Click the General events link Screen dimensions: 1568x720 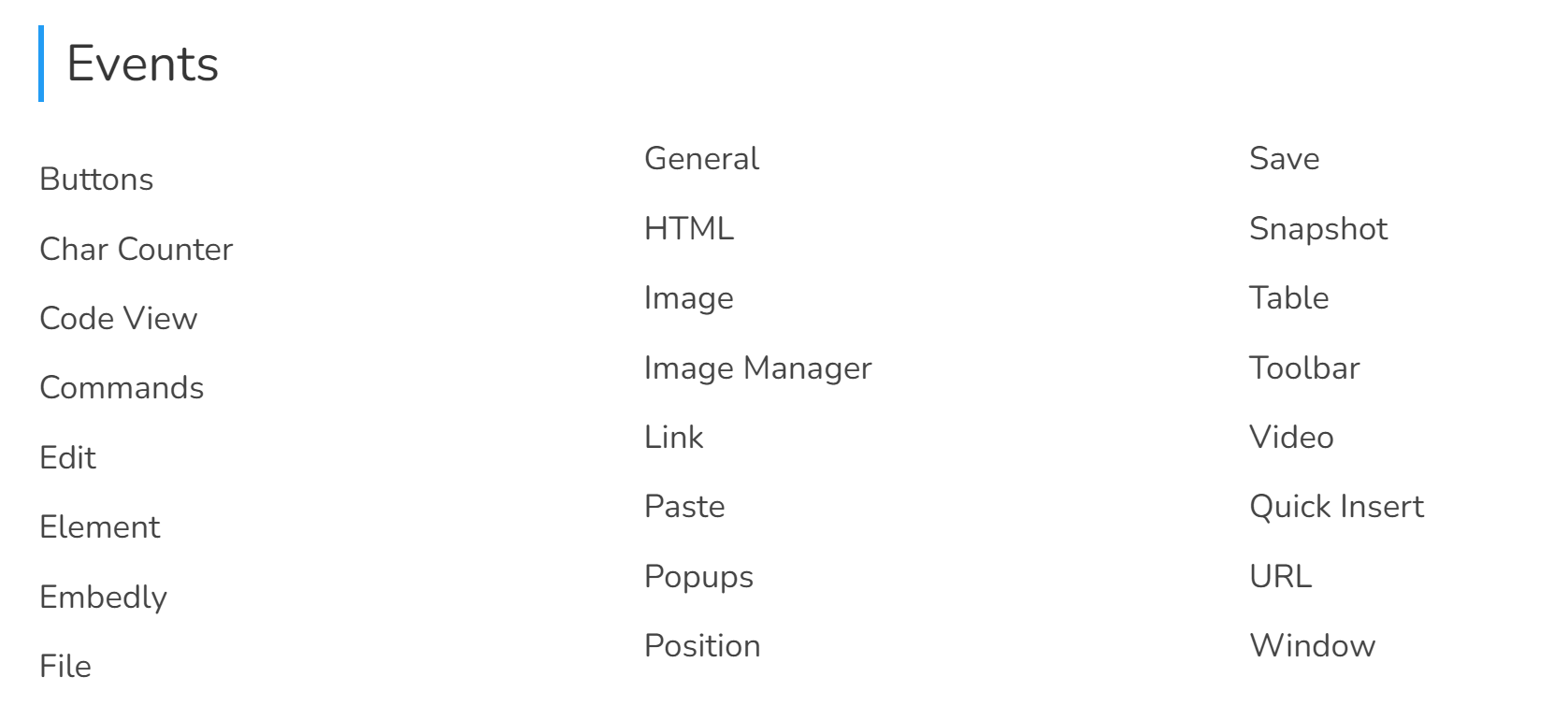(701, 158)
